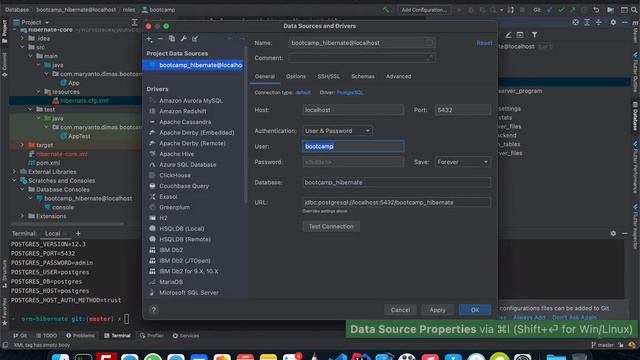Viewport: 640px width, 360px height.
Task: Open Search Everywhere magnifier icon
Action: 634,10
